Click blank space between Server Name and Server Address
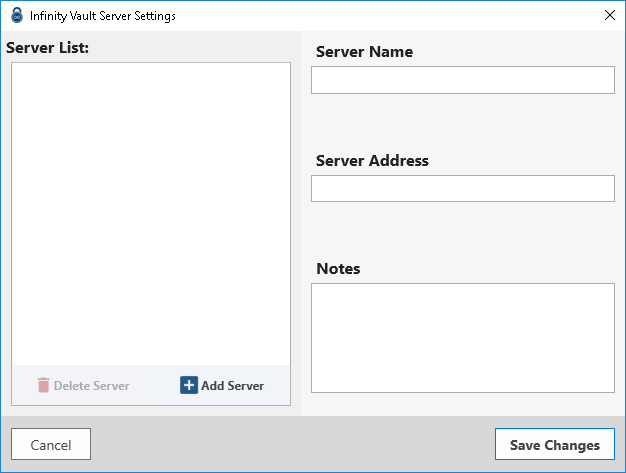The width and height of the screenshot is (626, 473). (462, 125)
